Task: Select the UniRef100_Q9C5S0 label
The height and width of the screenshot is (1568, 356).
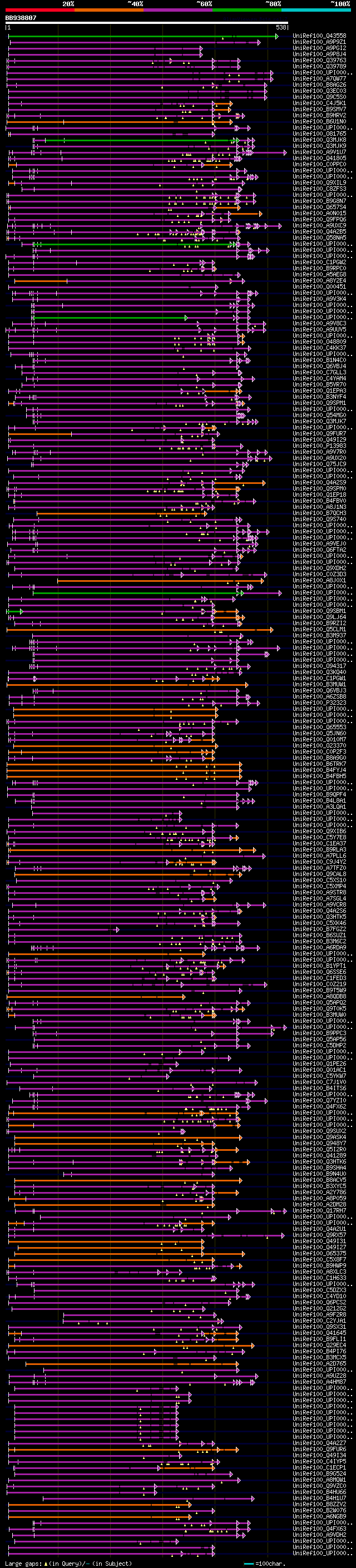Action: tap(319, 97)
